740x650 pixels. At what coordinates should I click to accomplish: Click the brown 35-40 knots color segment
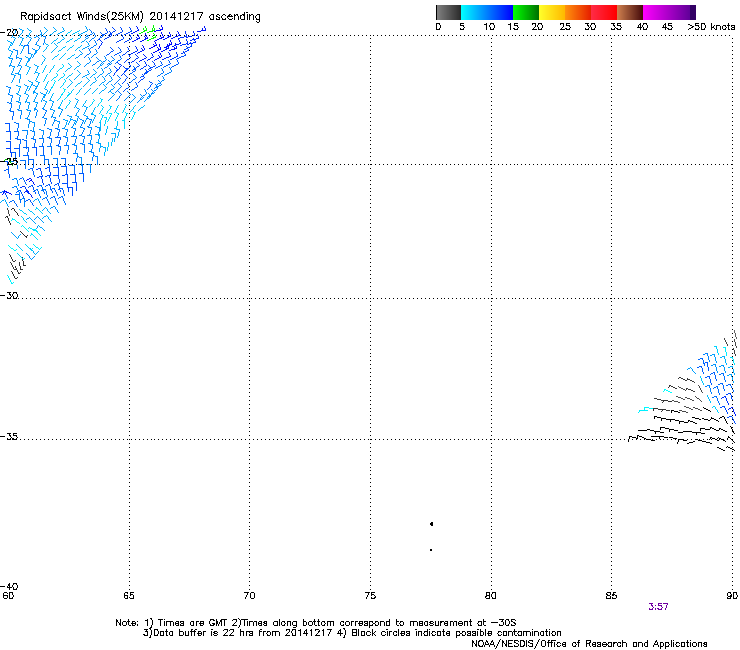pyautogui.click(x=630, y=12)
